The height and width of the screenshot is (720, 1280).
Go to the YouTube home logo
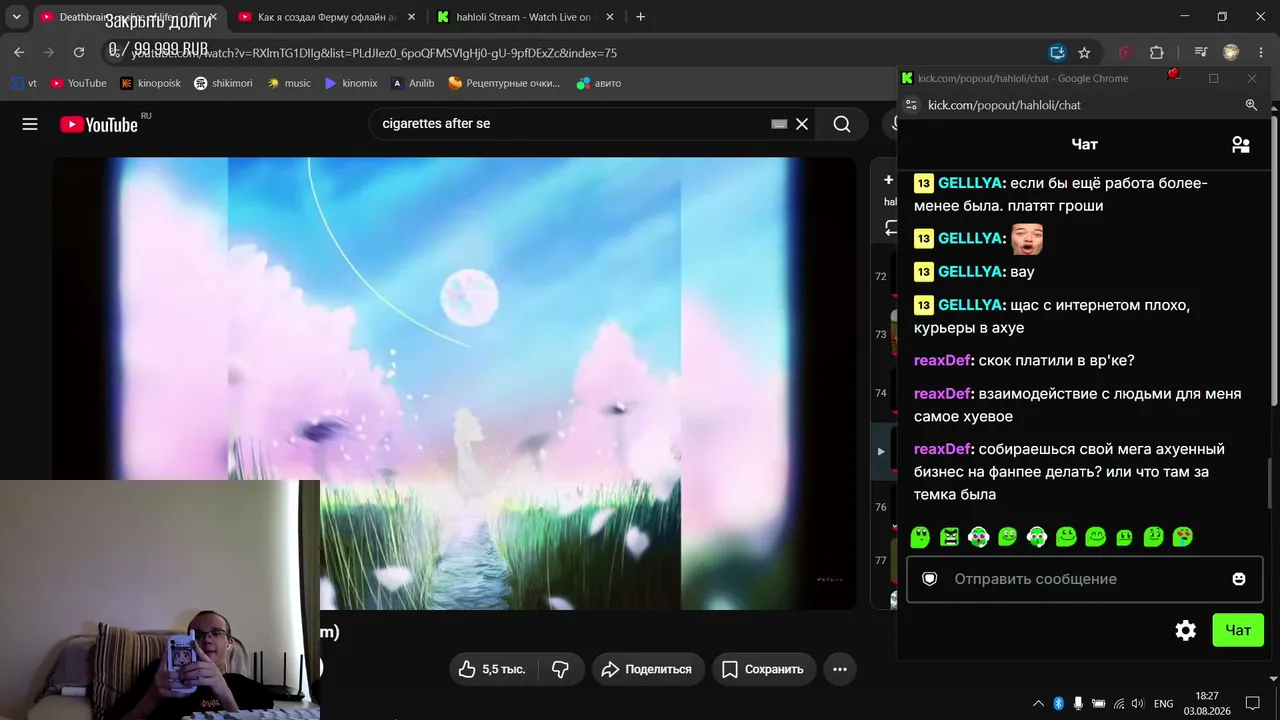click(x=99, y=124)
